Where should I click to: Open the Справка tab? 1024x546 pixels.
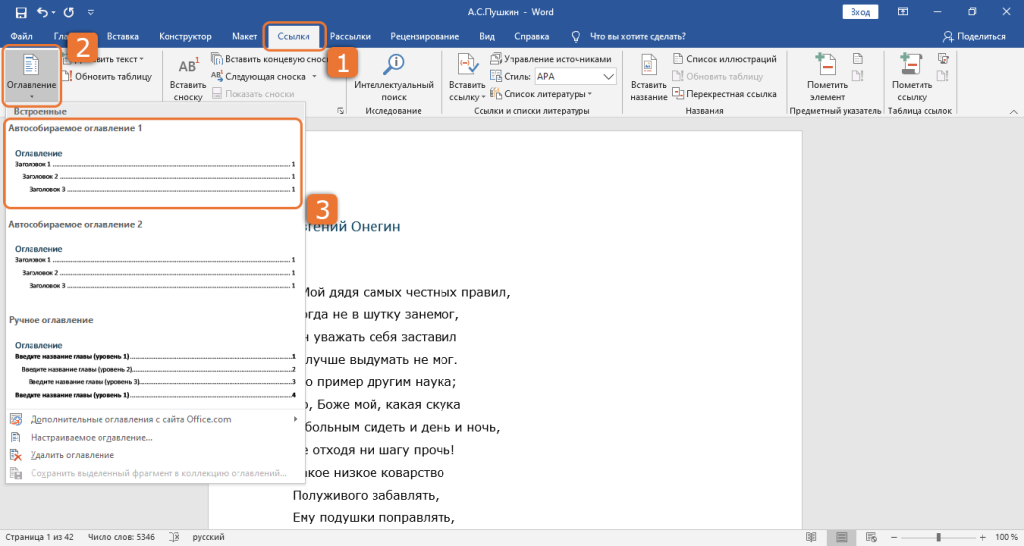tap(532, 37)
